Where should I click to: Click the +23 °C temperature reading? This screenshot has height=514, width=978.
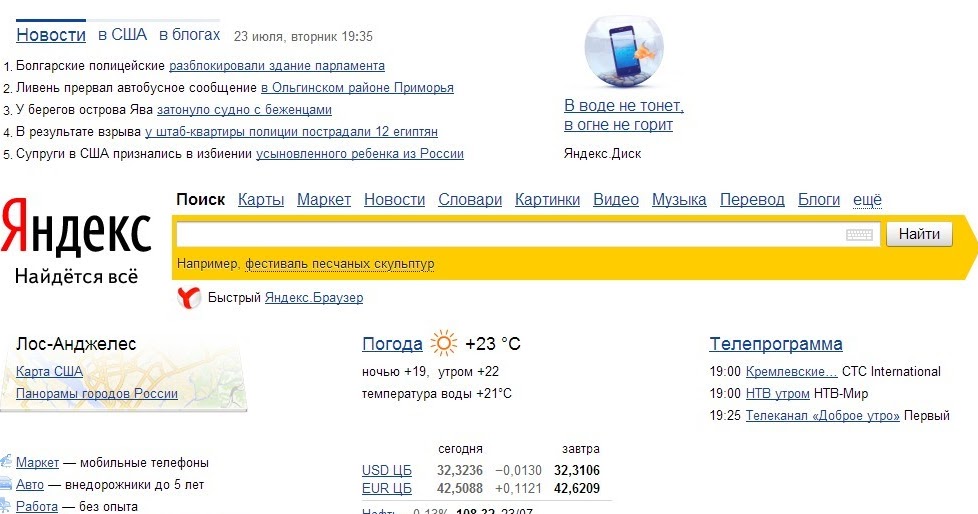(493, 344)
